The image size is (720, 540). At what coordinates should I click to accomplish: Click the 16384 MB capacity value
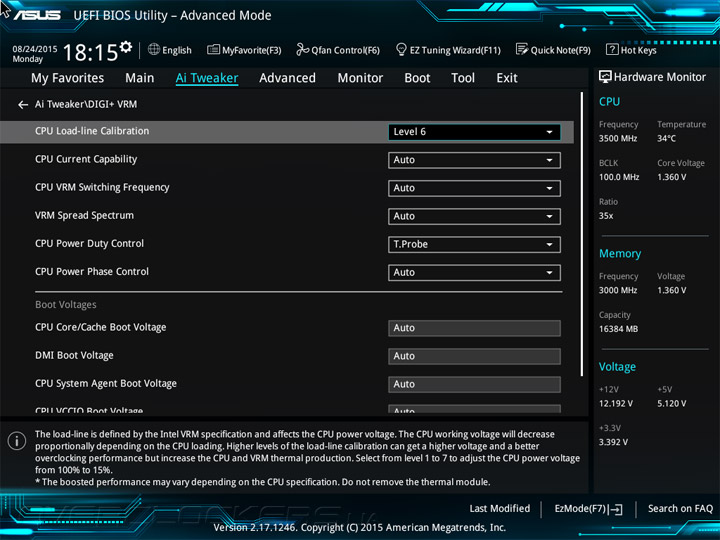619,329
